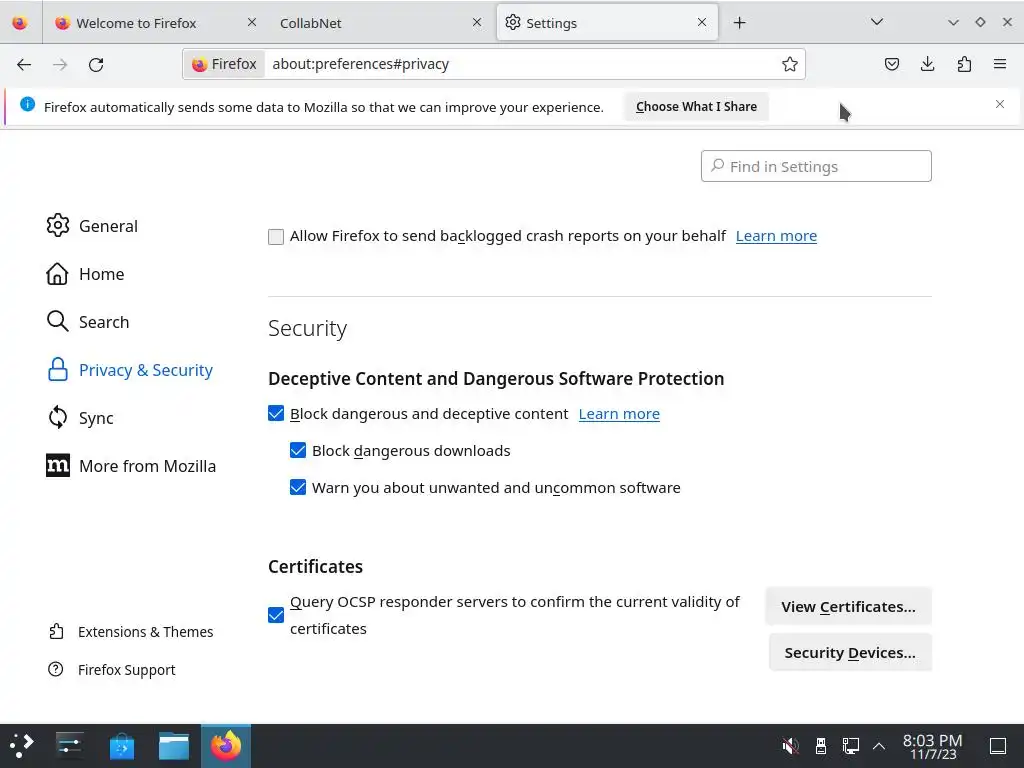Reload the current page
Screen dimensions: 1024x768
pyautogui.click(x=96, y=64)
